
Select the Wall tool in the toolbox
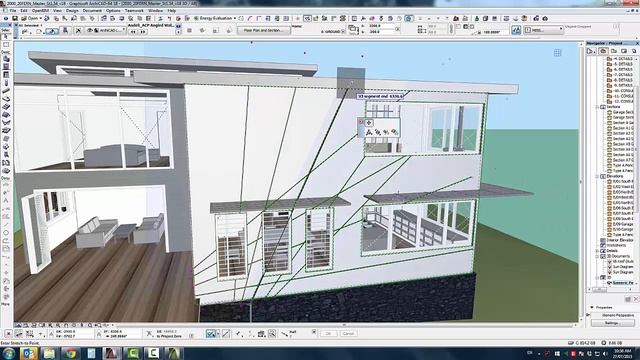[x=6, y=58]
